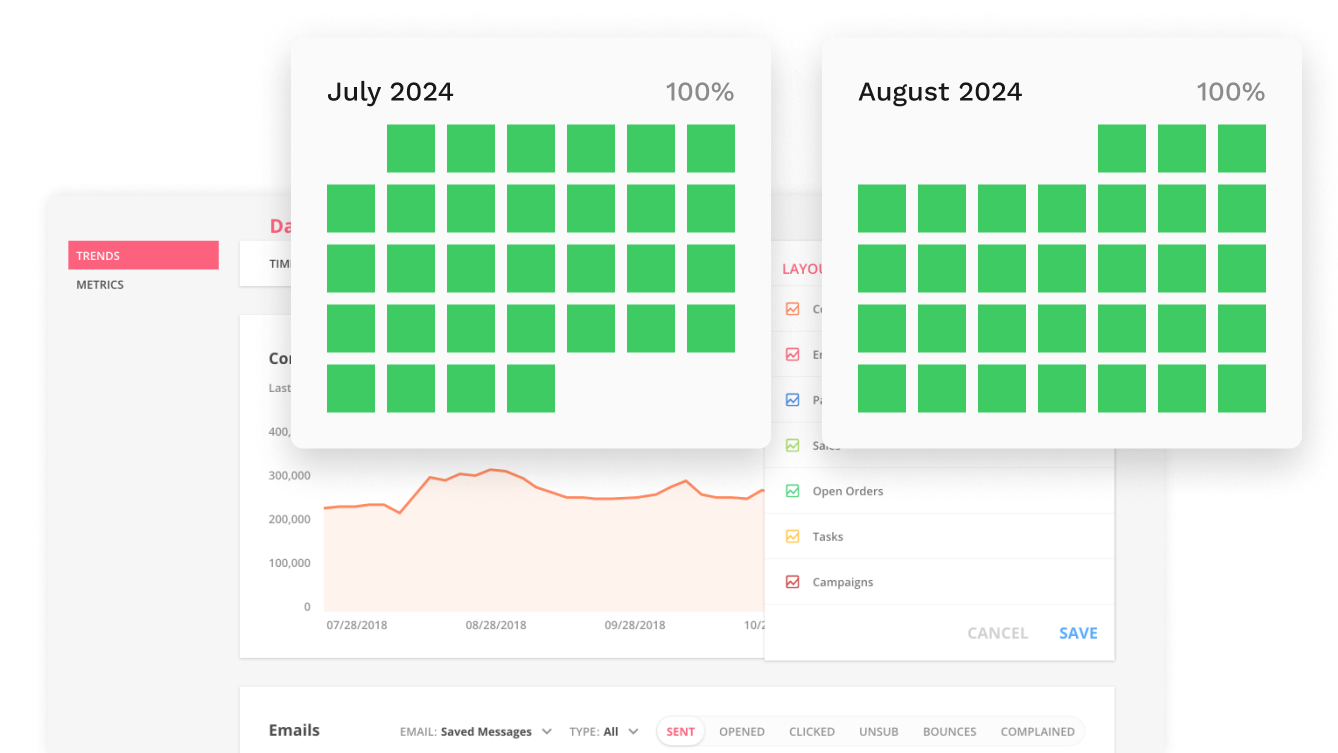Click the pink chart icon in layout list
Screen dimensions: 1338x753
point(792,354)
